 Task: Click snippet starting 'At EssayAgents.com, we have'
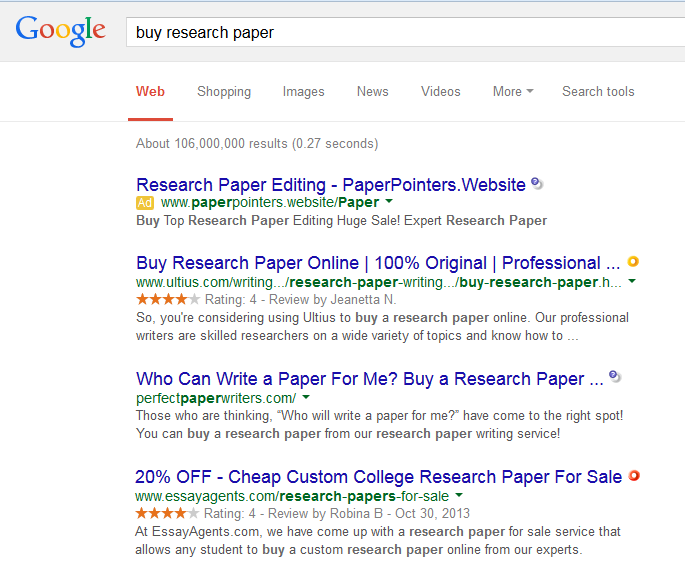[378, 540]
